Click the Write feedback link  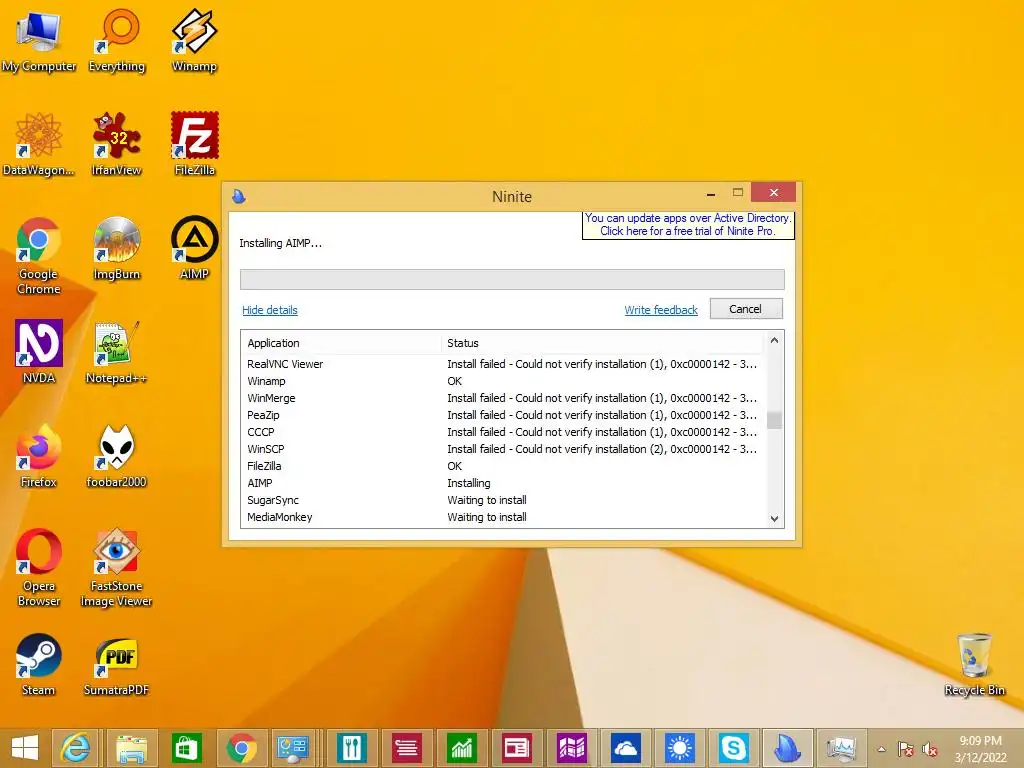661,310
